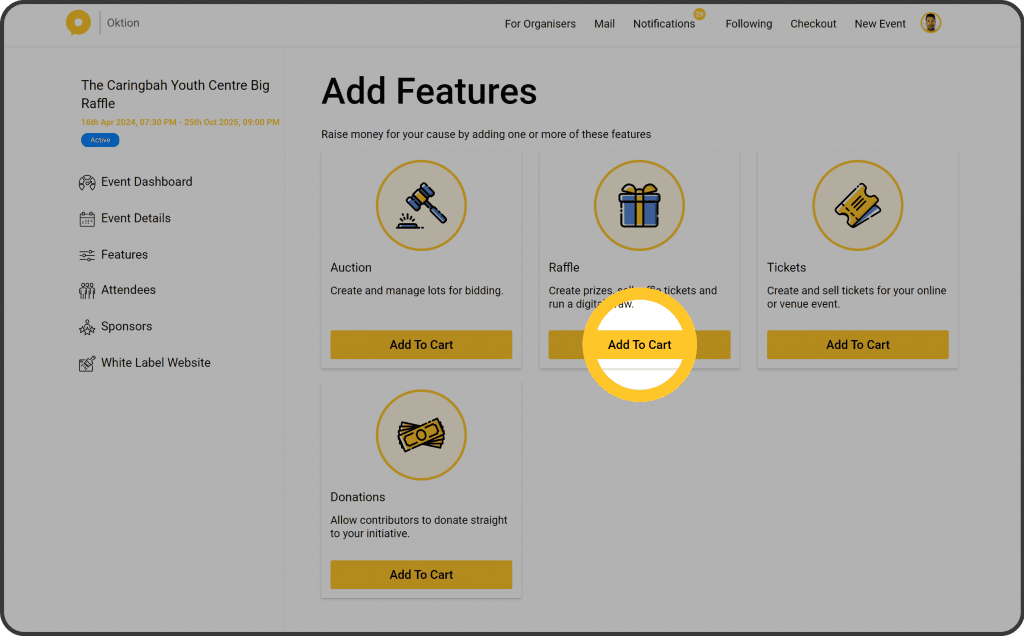Screen dimensions: 1024x636
Task: Click the Auction card title
Action: pos(351,268)
